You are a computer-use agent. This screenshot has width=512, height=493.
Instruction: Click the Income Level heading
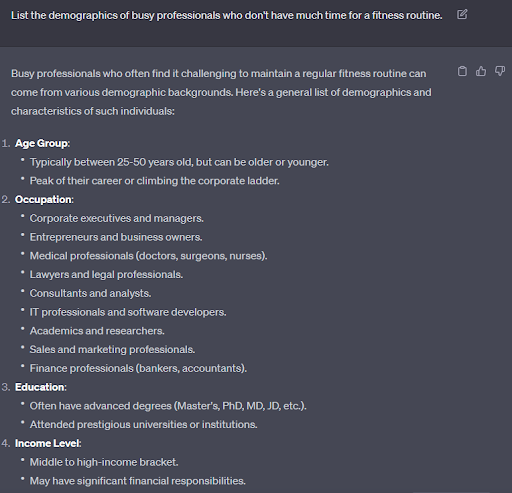pos(48,443)
